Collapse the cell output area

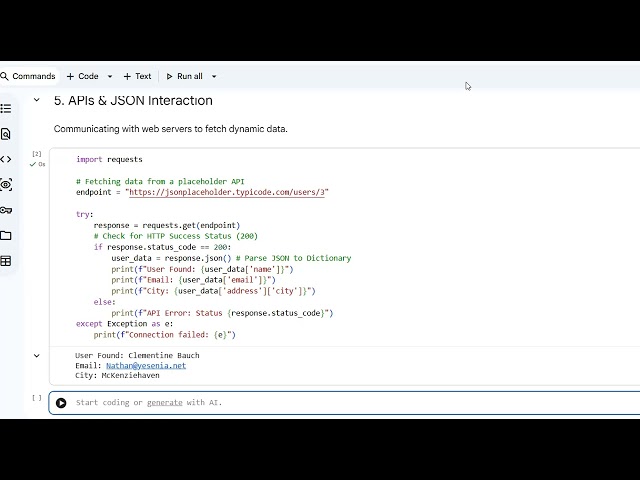[x=37, y=356]
